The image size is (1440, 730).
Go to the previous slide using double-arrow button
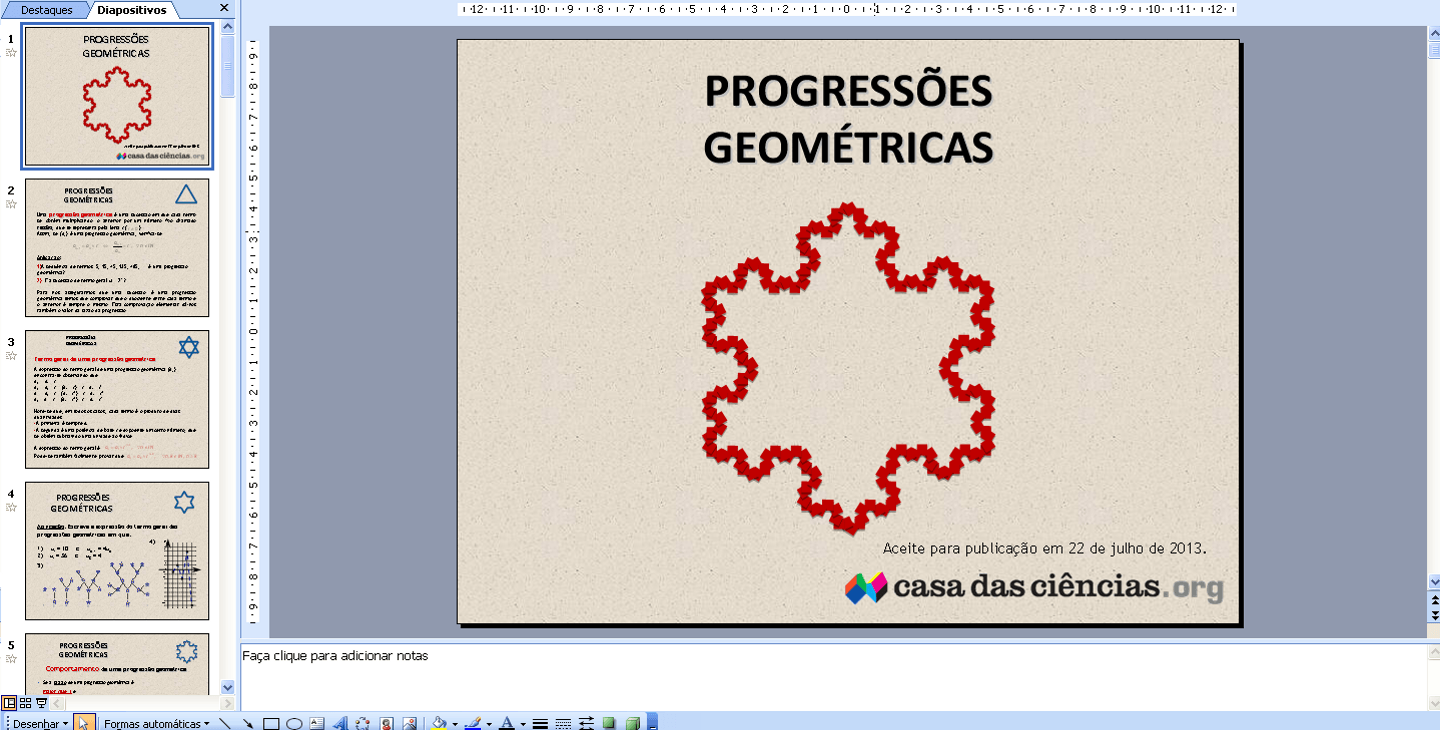pyautogui.click(x=1433, y=598)
